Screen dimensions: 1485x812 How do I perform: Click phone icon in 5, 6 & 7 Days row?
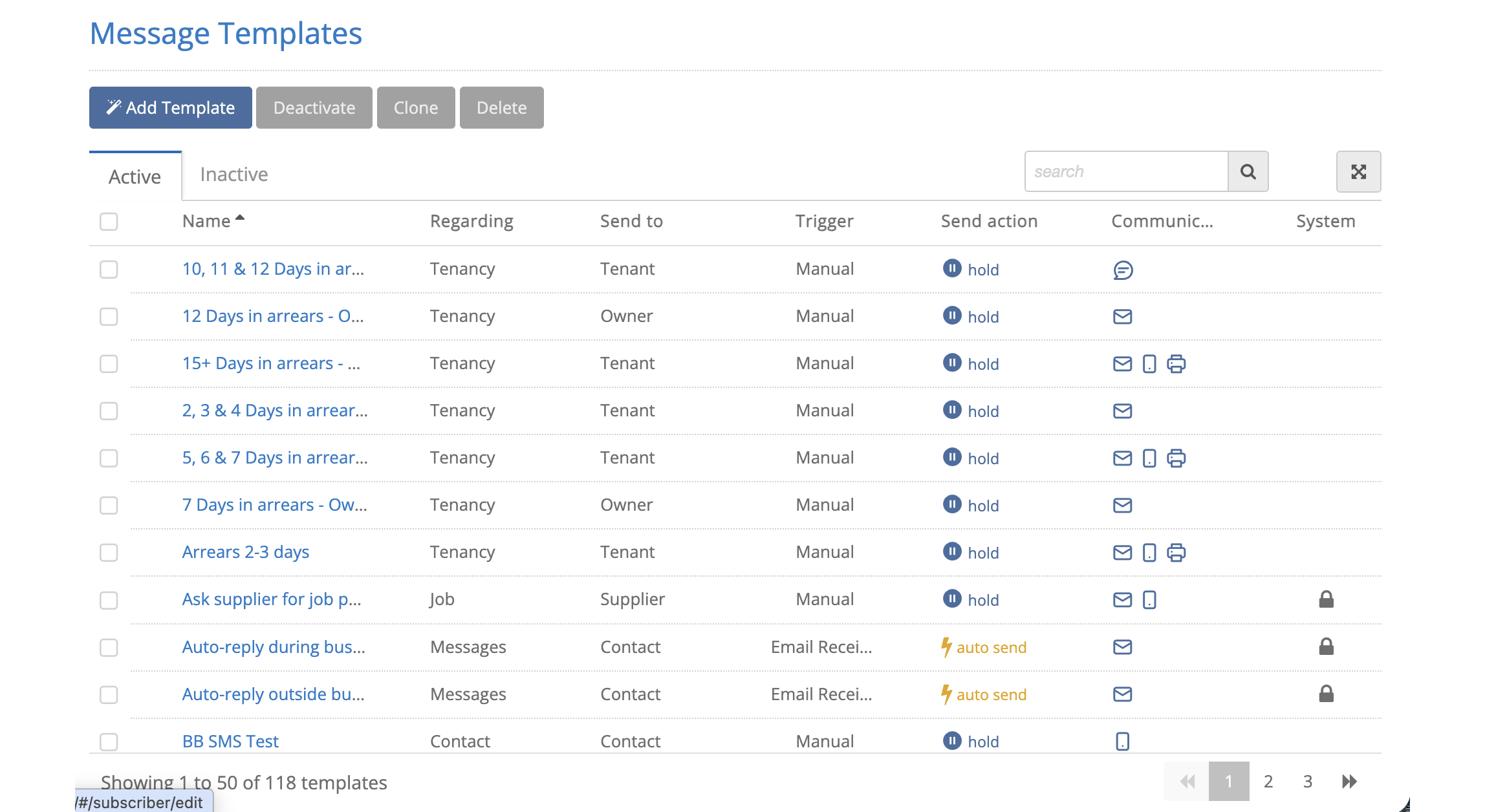point(1149,458)
